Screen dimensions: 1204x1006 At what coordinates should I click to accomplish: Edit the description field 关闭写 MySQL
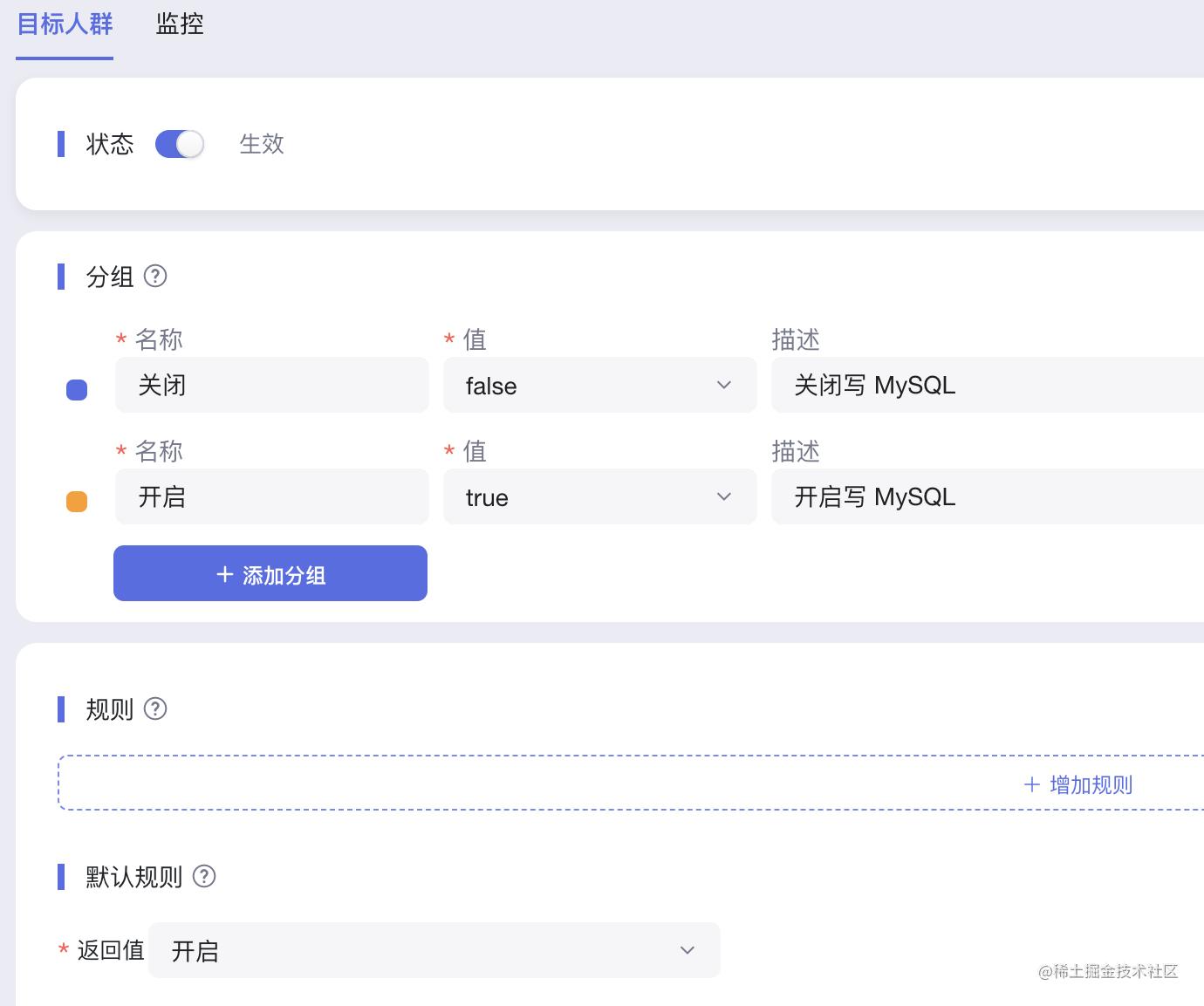(x=986, y=385)
